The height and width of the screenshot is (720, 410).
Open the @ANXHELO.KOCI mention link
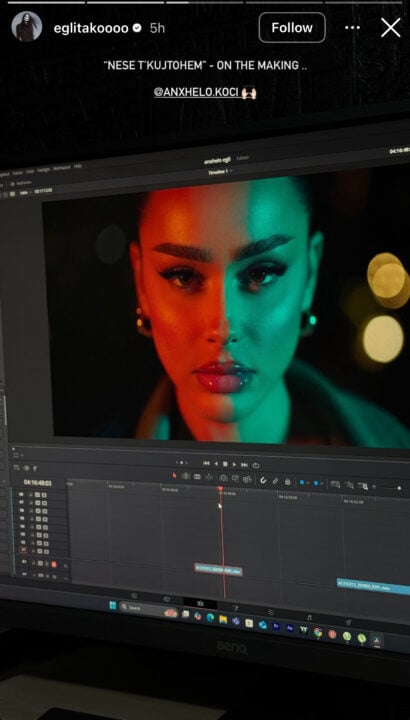196,92
